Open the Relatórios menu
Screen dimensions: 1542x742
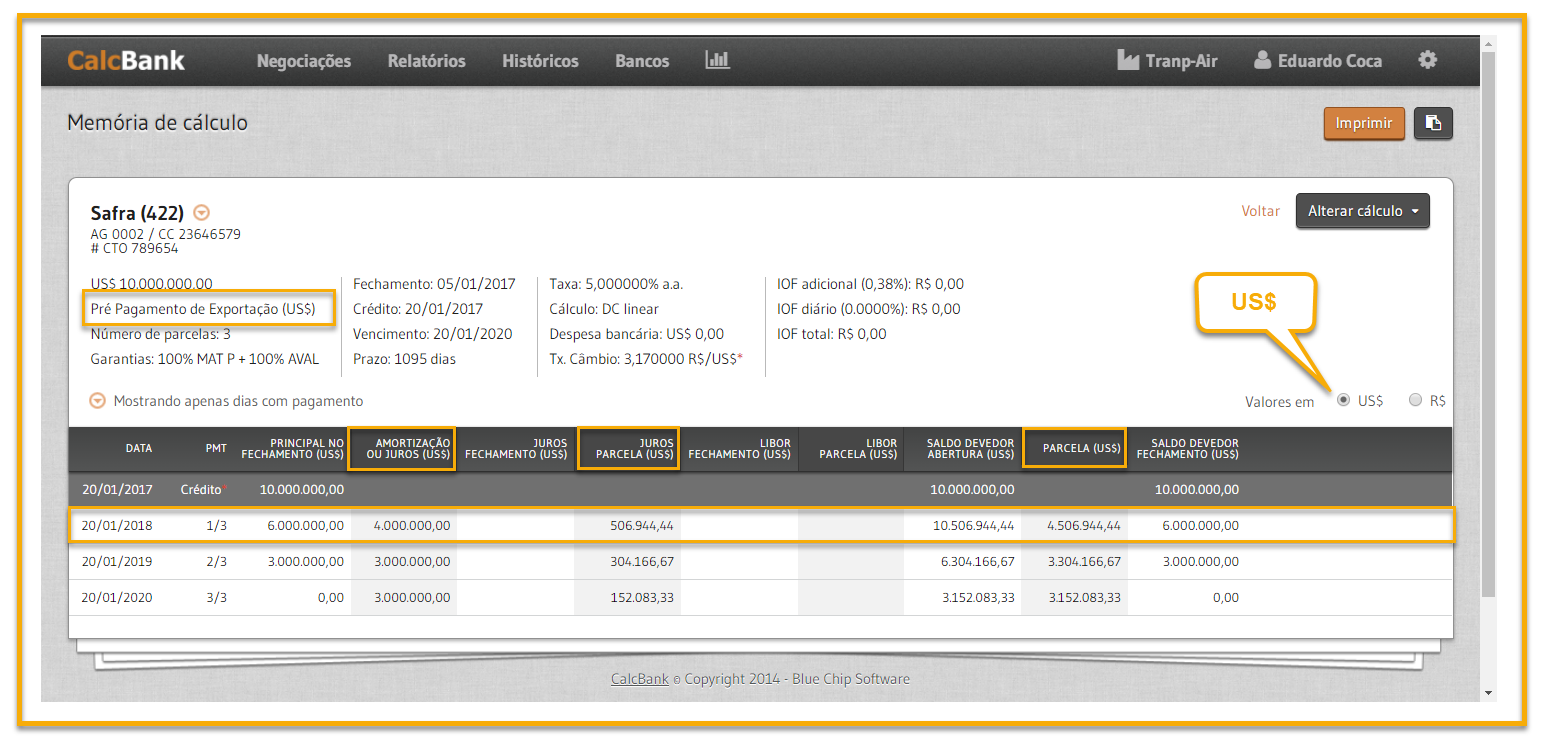point(427,61)
